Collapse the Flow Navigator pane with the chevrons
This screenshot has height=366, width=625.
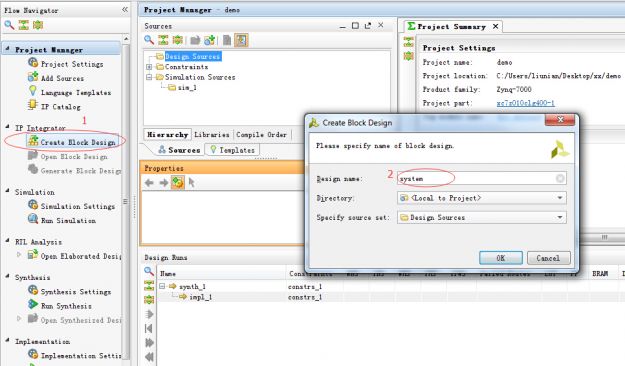coord(125,10)
